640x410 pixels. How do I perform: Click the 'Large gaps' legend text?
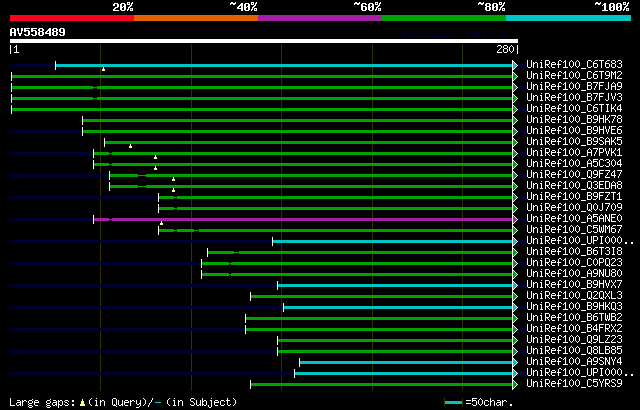pos(42,403)
